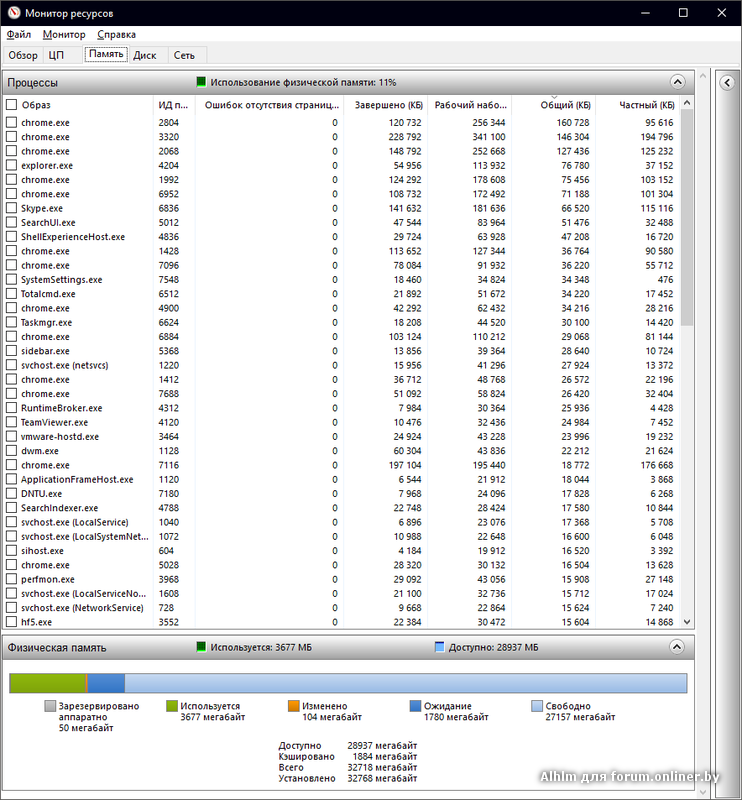
Task: Click the Resource Monitor app icon in title bar
Action: click(x=14, y=13)
